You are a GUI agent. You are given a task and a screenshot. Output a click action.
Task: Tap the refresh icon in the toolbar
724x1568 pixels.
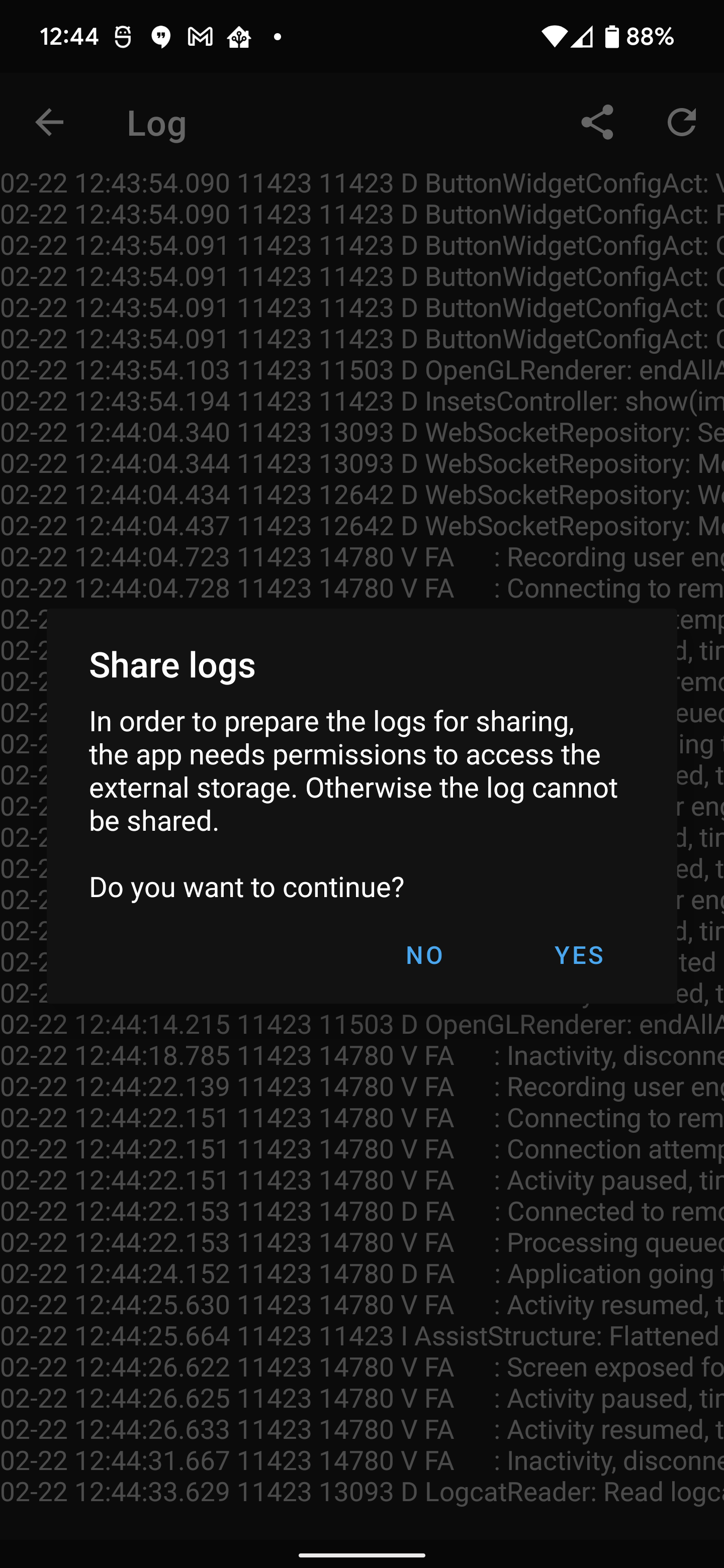click(x=681, y=122)
